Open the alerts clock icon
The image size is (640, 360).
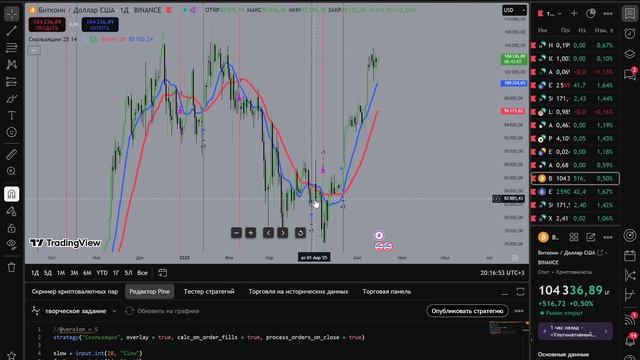630,33
